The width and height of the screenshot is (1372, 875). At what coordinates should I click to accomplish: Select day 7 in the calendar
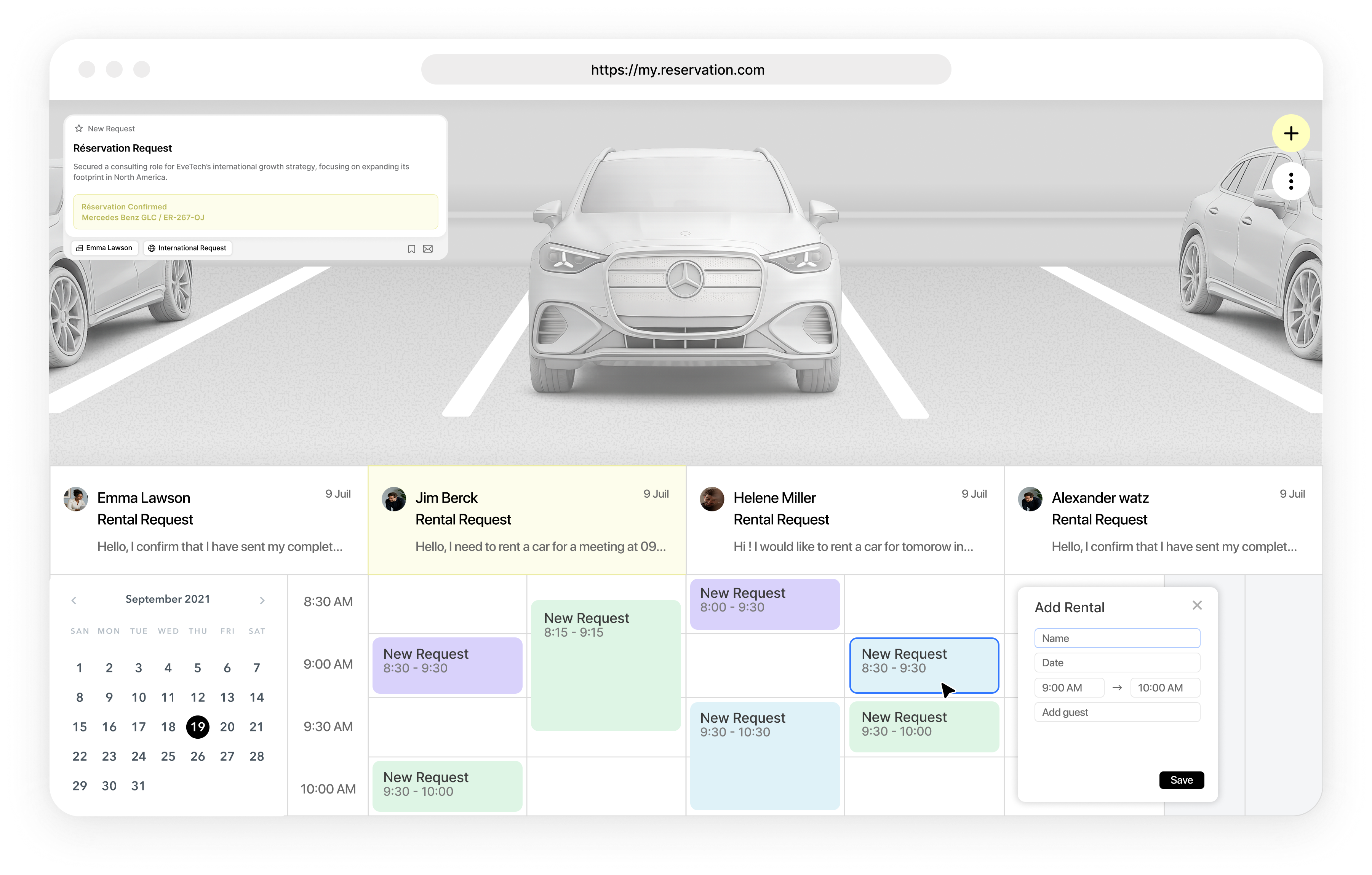[256, 667]
